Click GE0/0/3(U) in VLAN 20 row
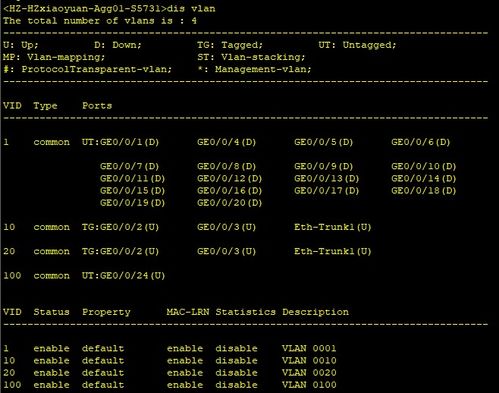This screenshot has width=499, height=393. [226, 251]
